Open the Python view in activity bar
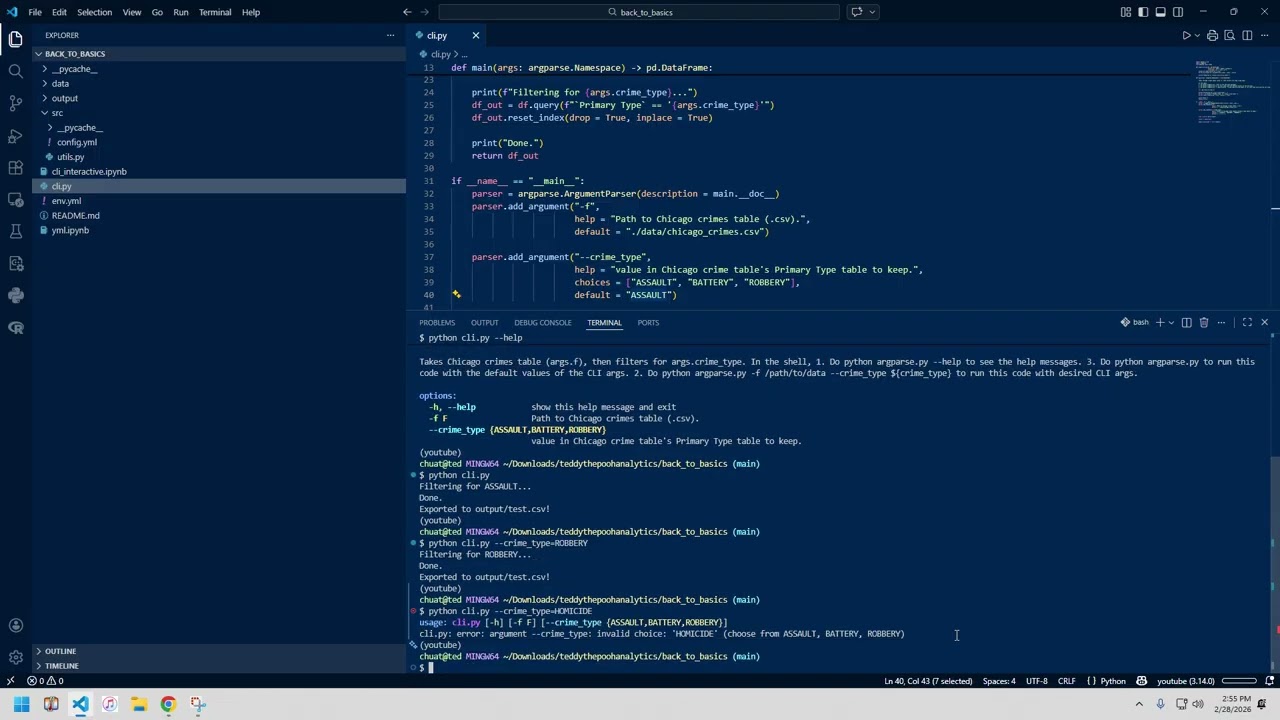This screenshot has width=1280, height=720. [x=15, y=295]
